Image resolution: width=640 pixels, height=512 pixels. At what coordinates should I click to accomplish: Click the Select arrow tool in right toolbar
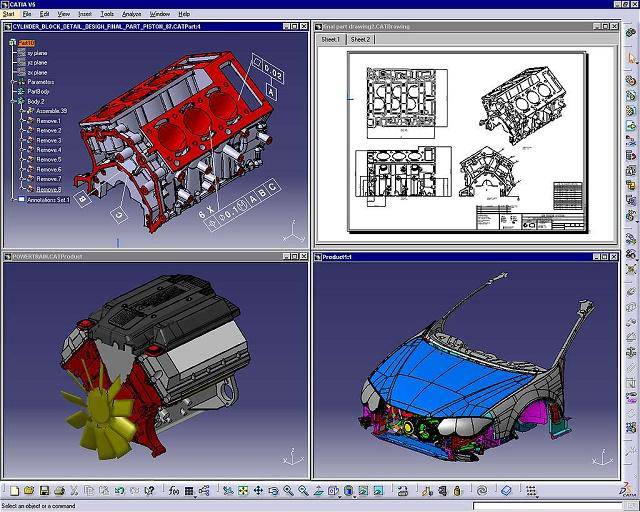pyautogui.click(x=631, y=56)
